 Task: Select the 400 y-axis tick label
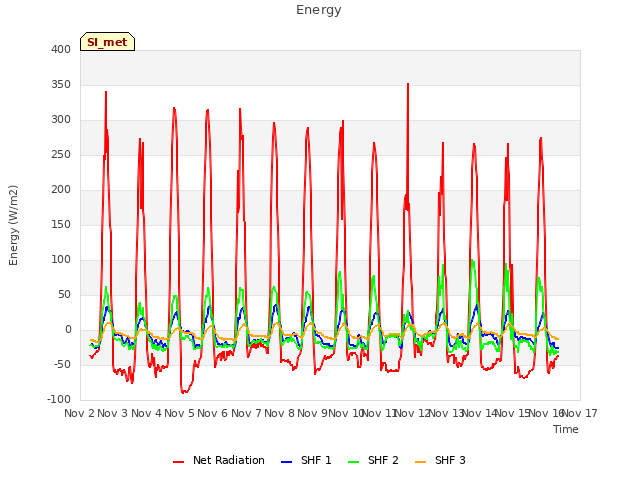[61, 50]
